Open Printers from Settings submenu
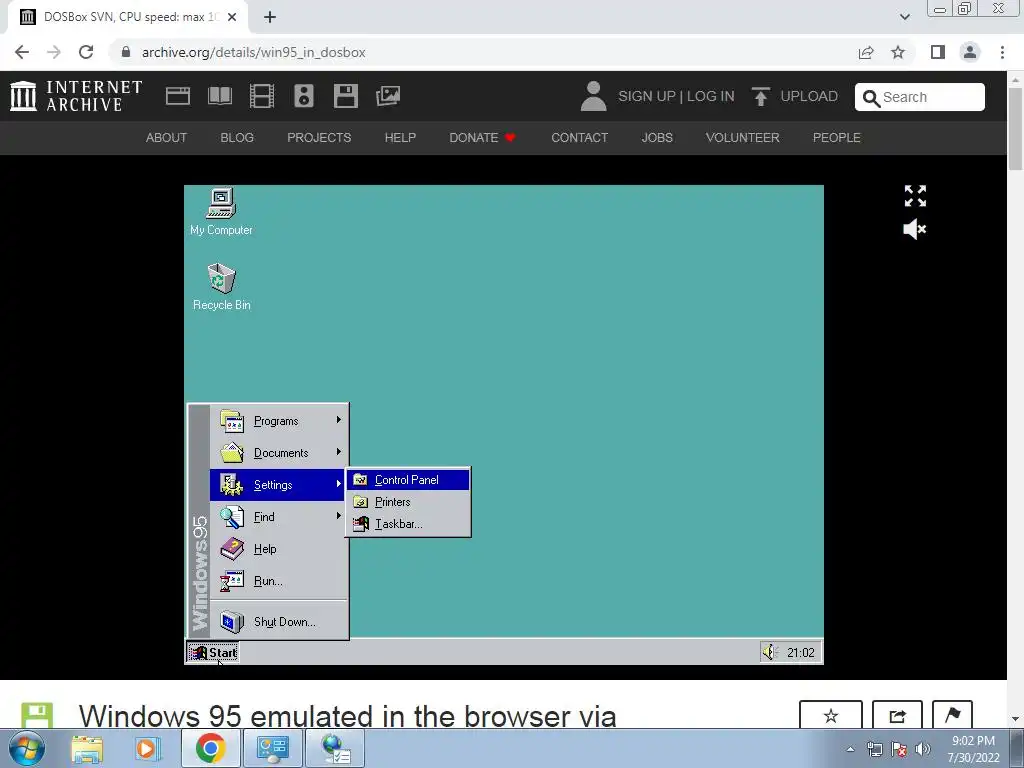Image resolution: width=1024 pixels, height=768 pixels. (408, 502)
